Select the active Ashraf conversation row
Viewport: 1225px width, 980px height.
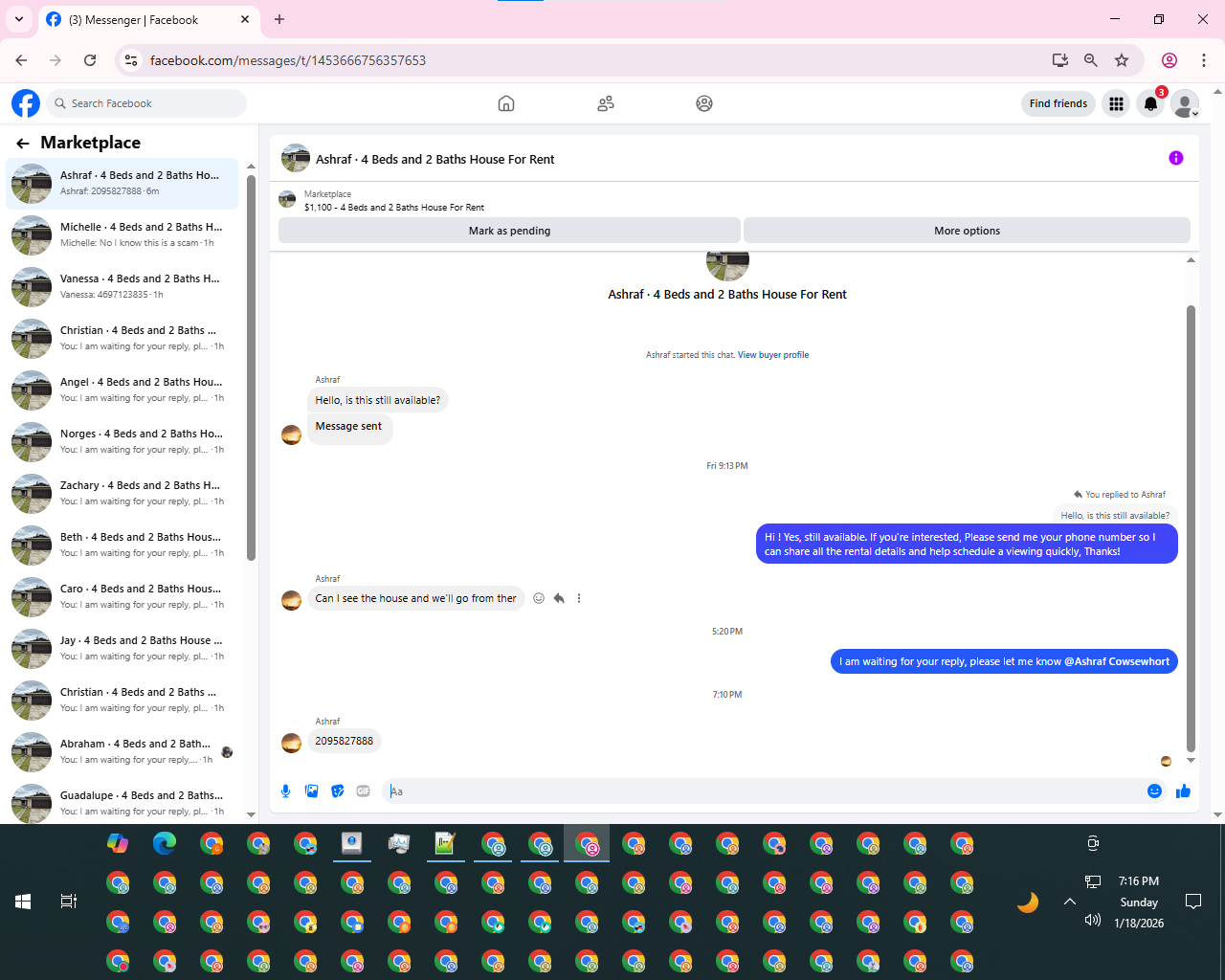[x=122, y=183]
